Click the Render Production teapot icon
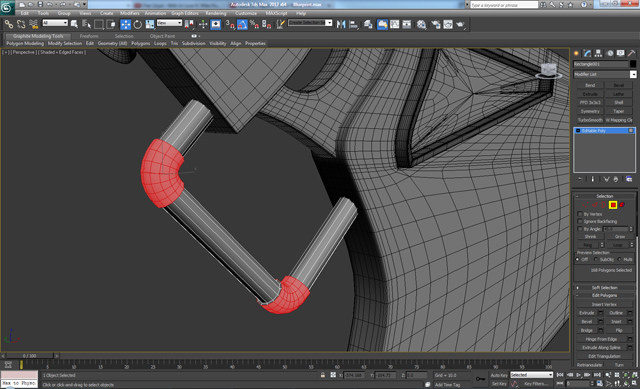The image size is (640, 389). click(x=460, y=24)
